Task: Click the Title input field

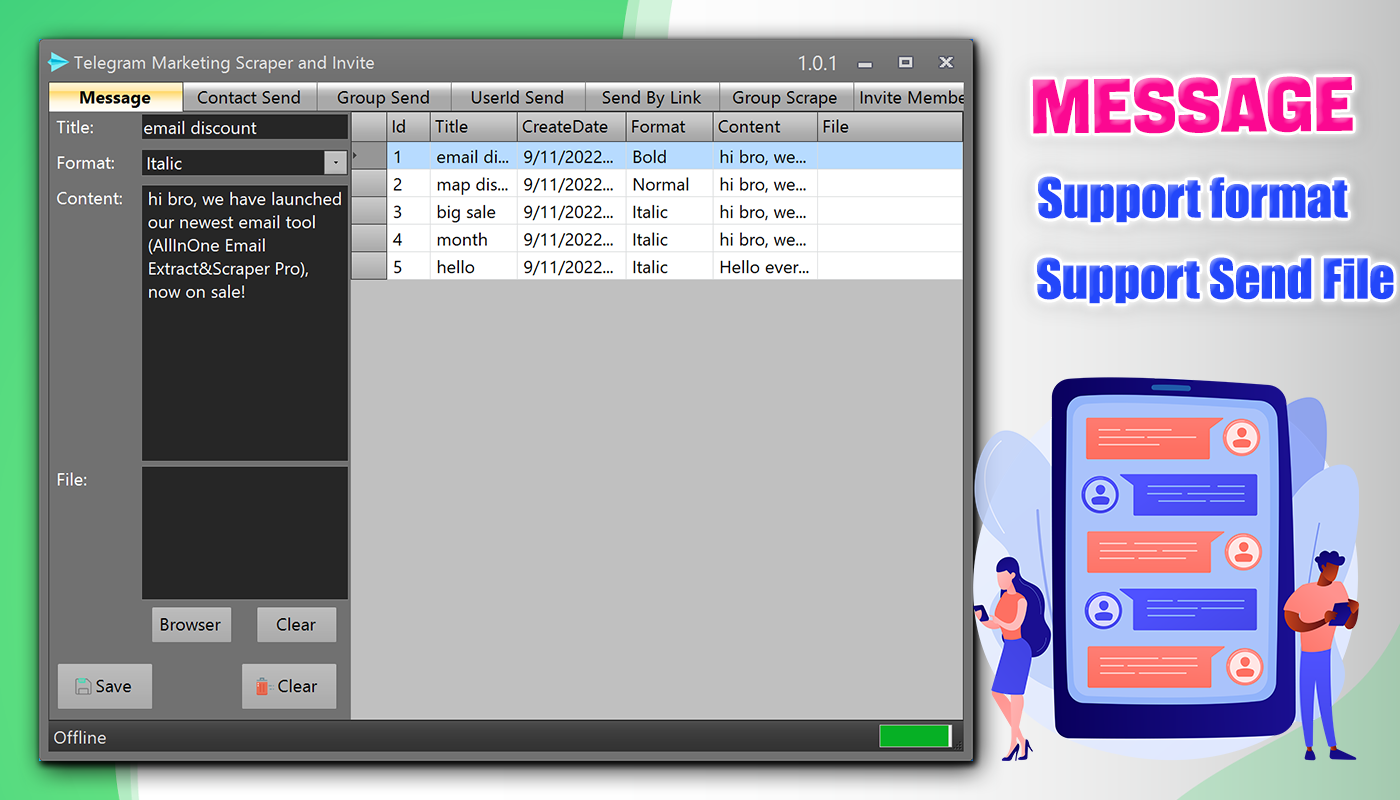Action: (x=244, y=128)
